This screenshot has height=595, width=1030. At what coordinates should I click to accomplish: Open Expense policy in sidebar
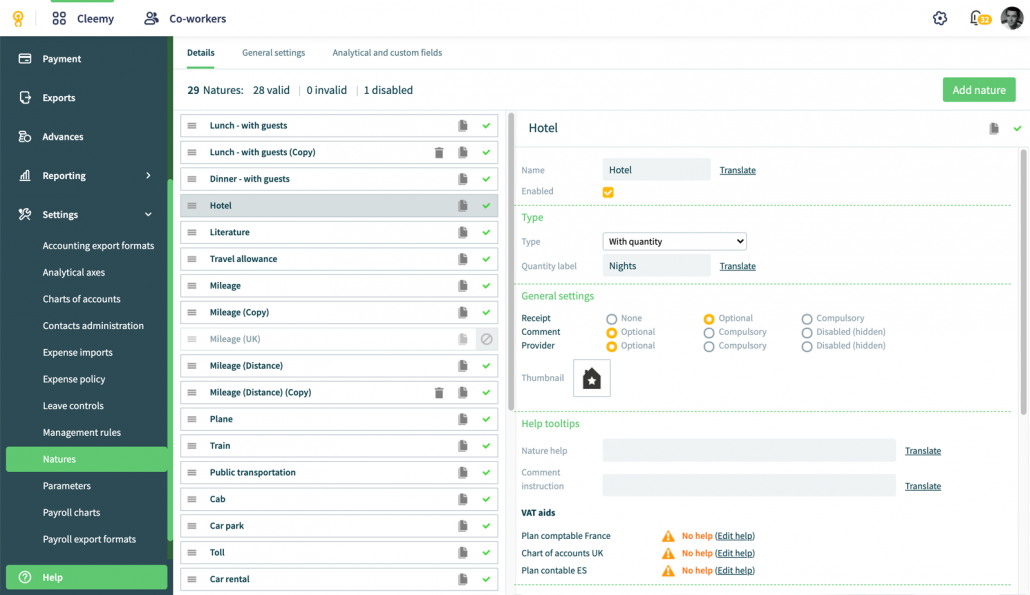click(x=74, y=379)
